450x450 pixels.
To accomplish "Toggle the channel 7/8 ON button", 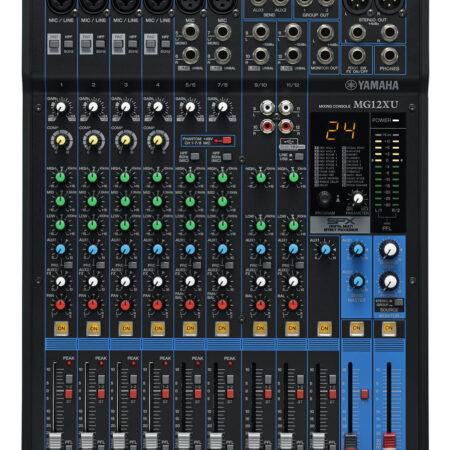I will click(222, 329).
